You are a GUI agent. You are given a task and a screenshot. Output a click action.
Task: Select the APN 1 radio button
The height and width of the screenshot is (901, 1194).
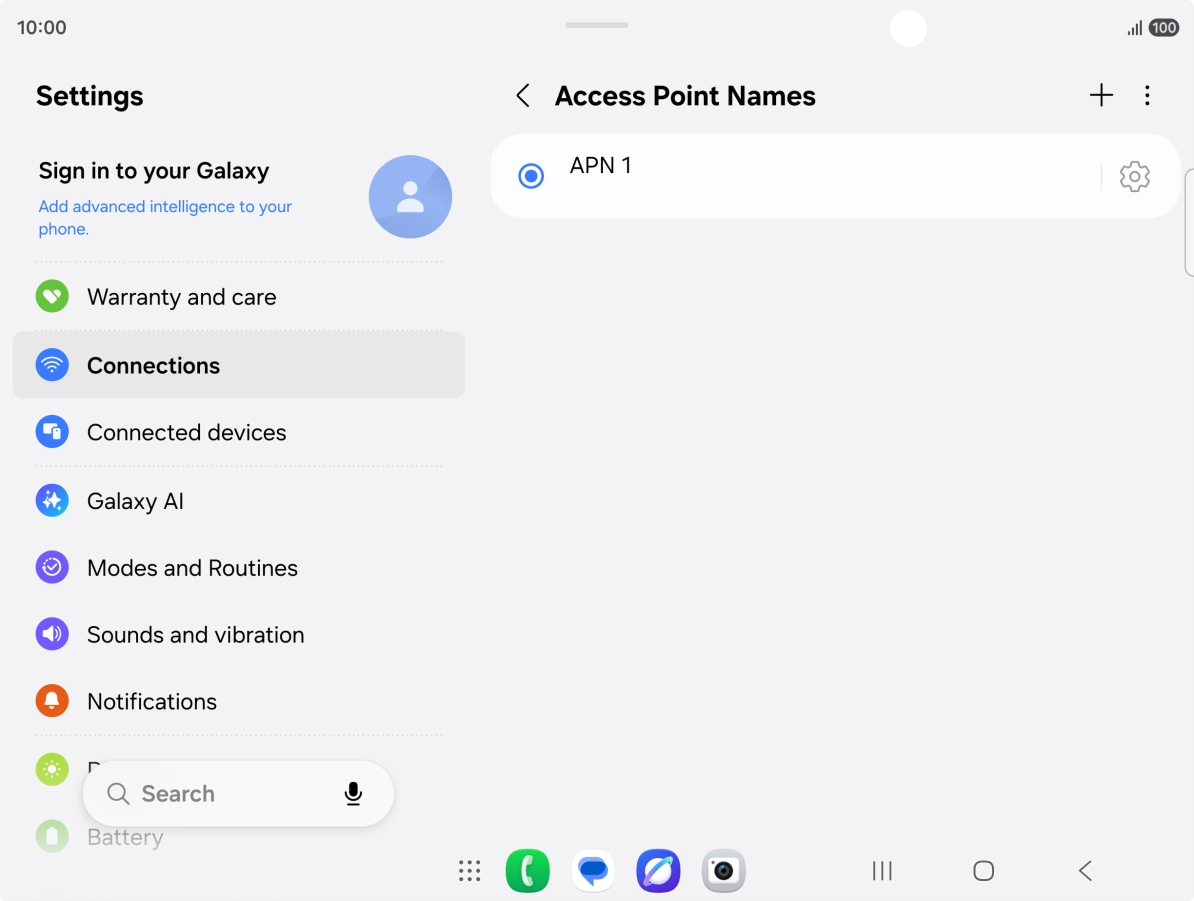[x=531, y=176]
